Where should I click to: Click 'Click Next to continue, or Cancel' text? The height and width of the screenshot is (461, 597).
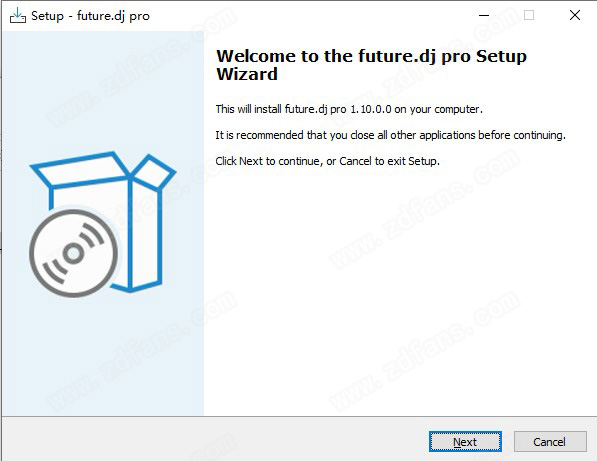294,161
